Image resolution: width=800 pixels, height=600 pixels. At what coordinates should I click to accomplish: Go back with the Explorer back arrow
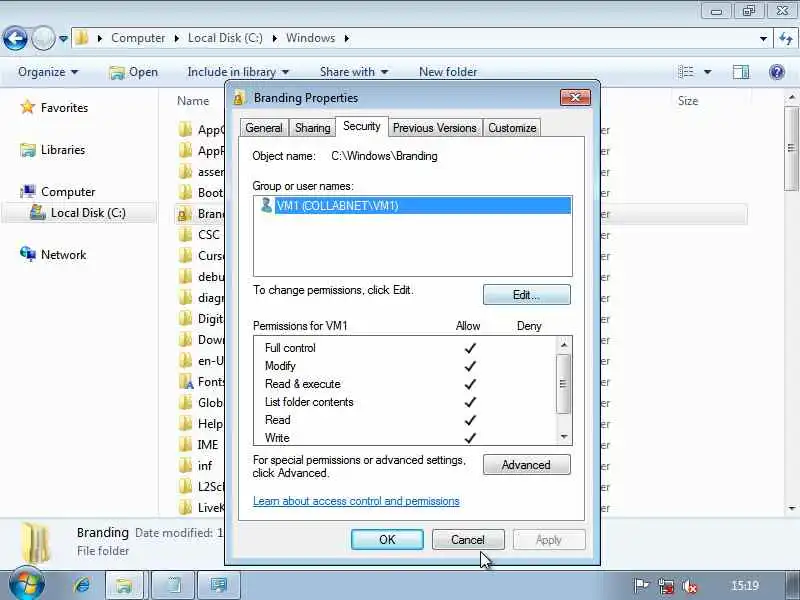coord(15,38)
